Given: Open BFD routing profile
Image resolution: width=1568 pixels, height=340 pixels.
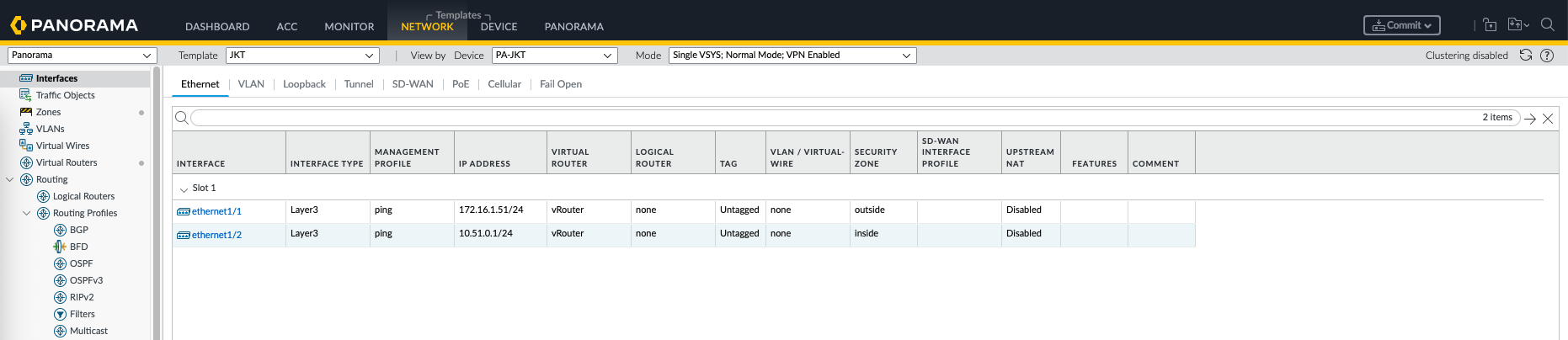Looking at the screenshot, I should pos(78,247).
